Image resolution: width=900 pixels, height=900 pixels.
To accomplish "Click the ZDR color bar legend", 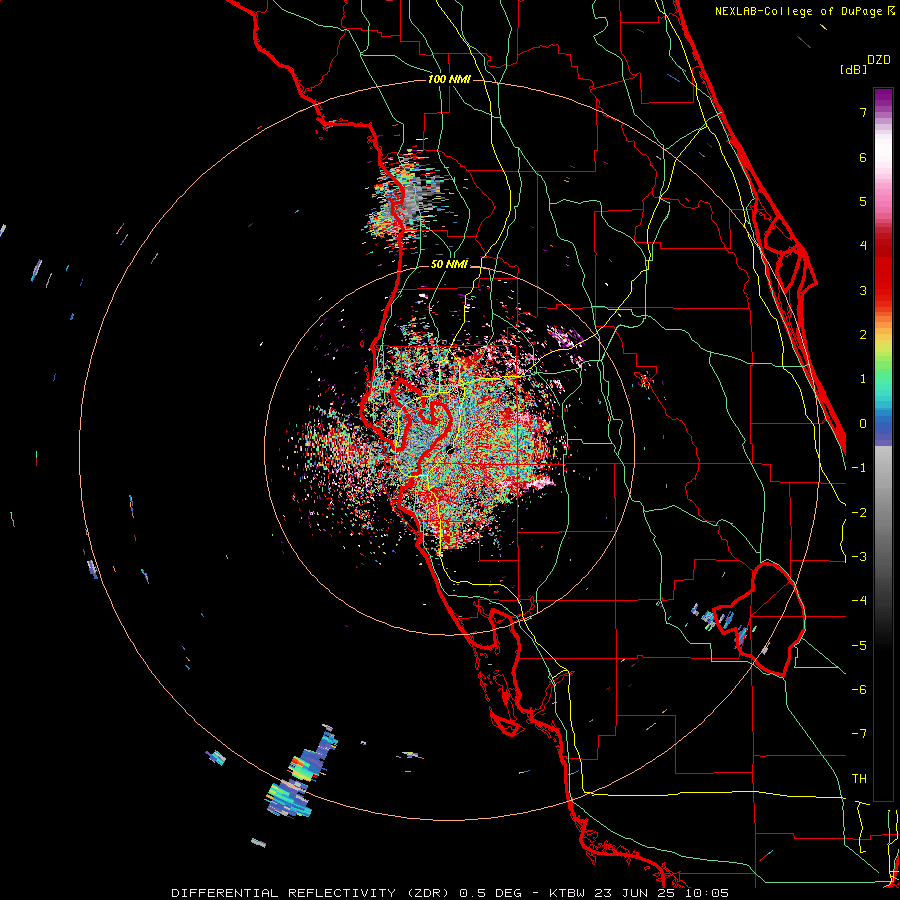I will 883,444.
